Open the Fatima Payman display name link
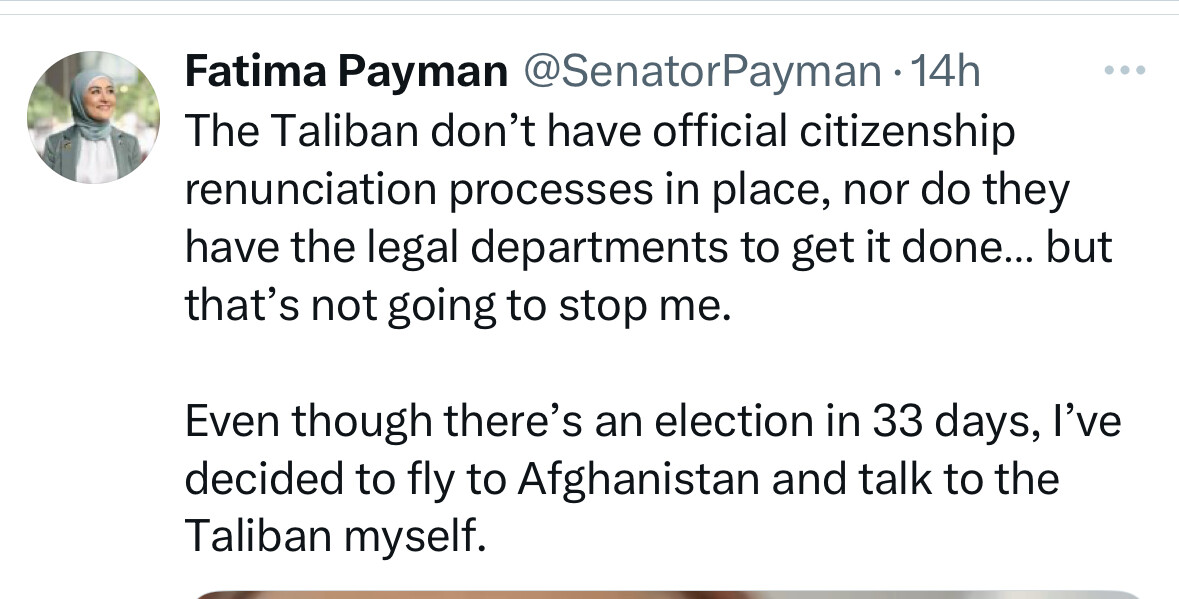 pos(346,71)
